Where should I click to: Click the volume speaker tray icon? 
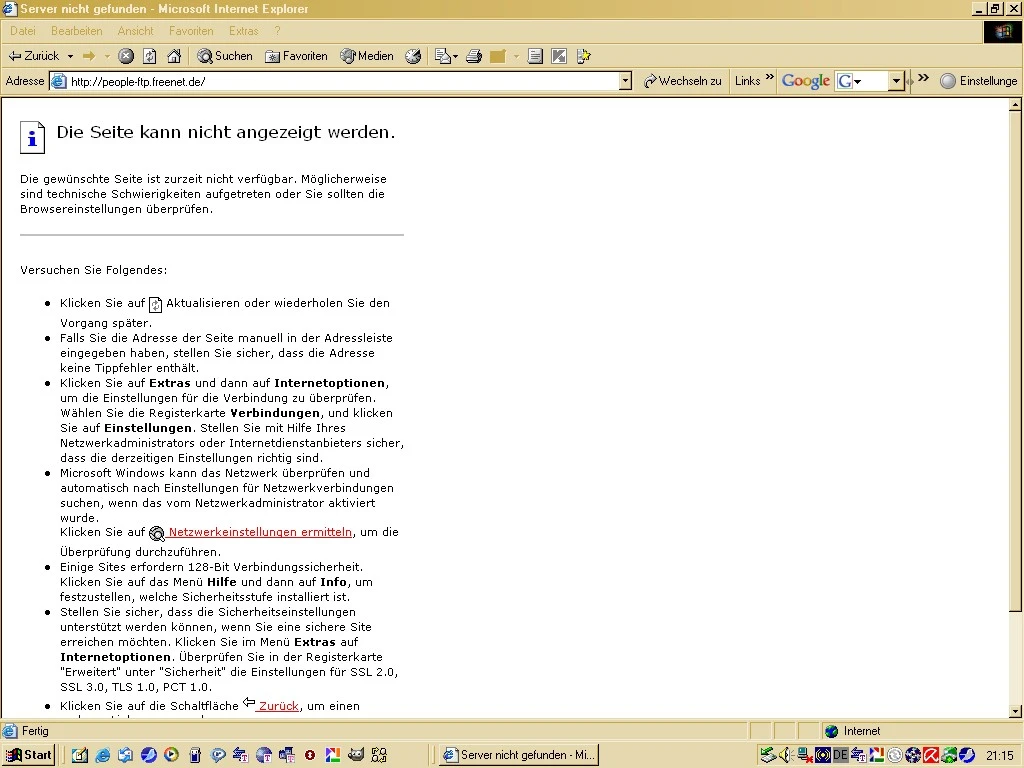(x=786, y=756)
